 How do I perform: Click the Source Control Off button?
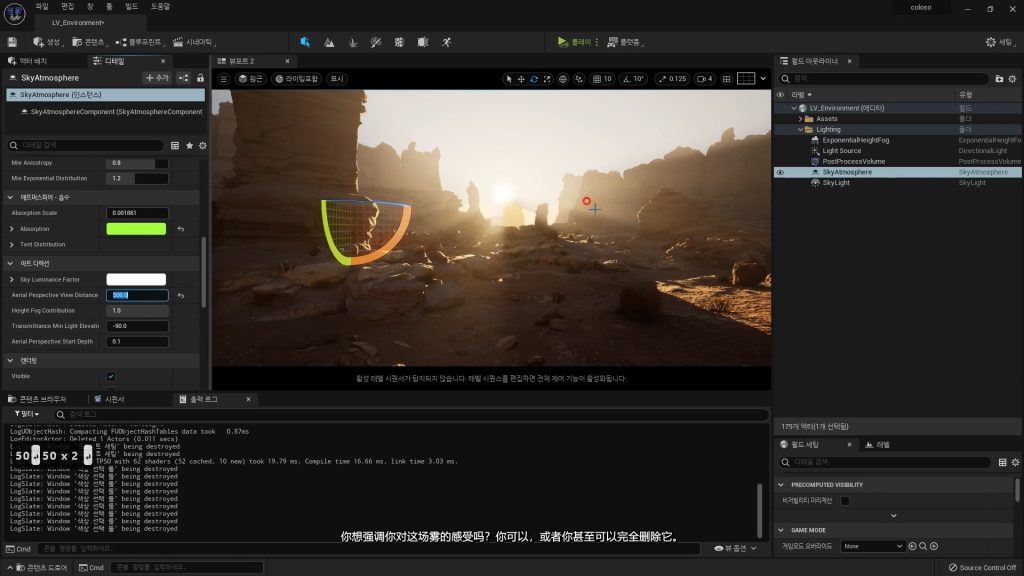tap(982, 567)
